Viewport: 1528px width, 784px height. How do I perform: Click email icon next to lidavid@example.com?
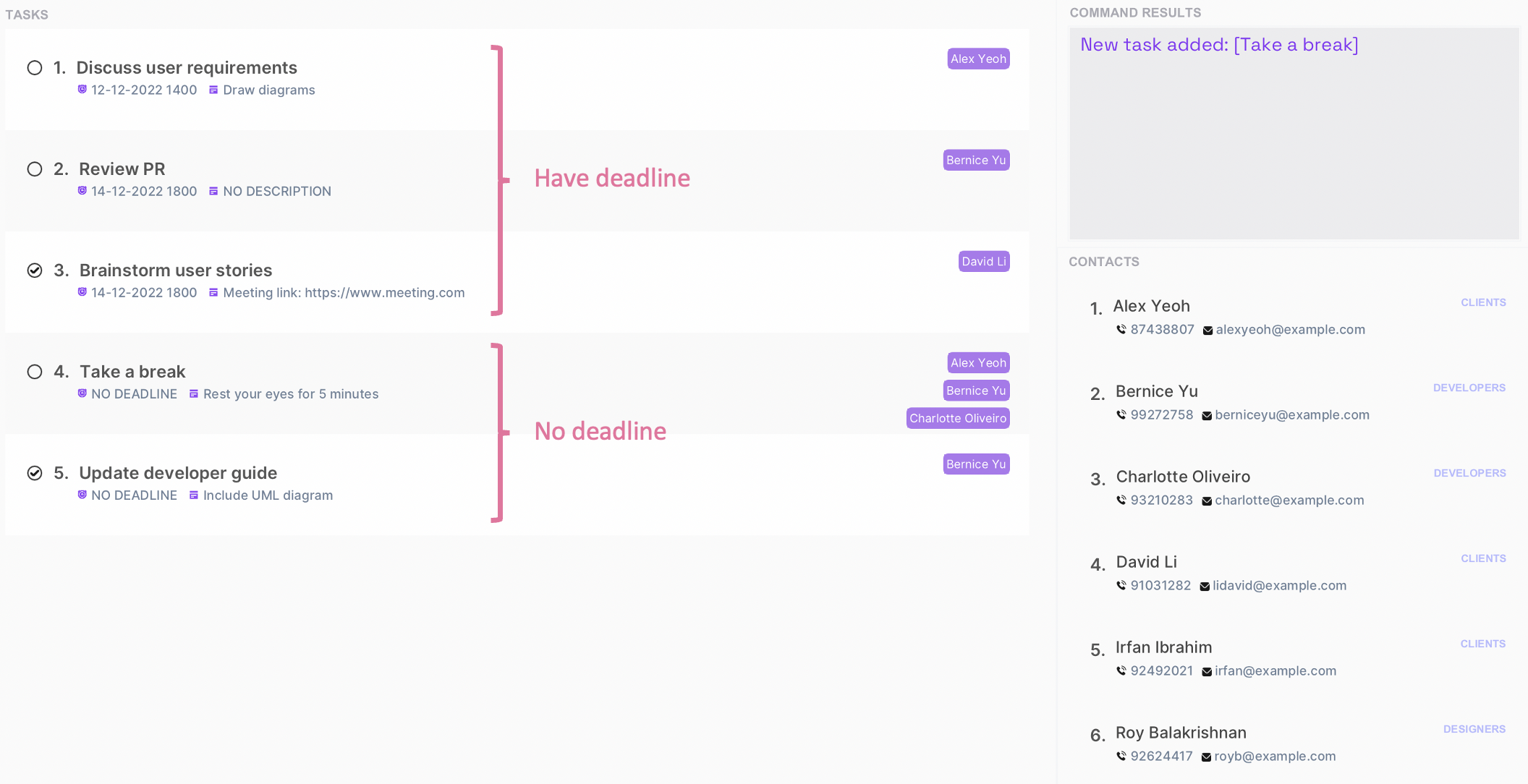1205,587
